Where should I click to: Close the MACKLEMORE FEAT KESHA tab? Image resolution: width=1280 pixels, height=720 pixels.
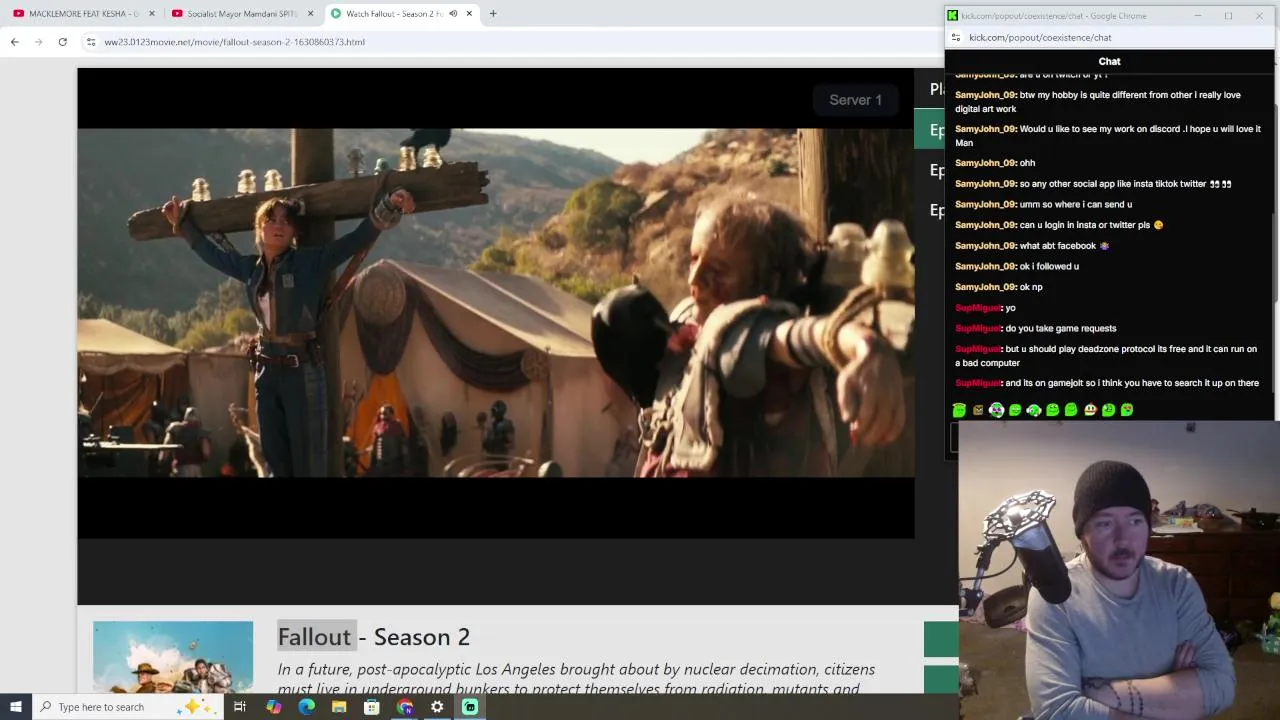pos(152,14)
